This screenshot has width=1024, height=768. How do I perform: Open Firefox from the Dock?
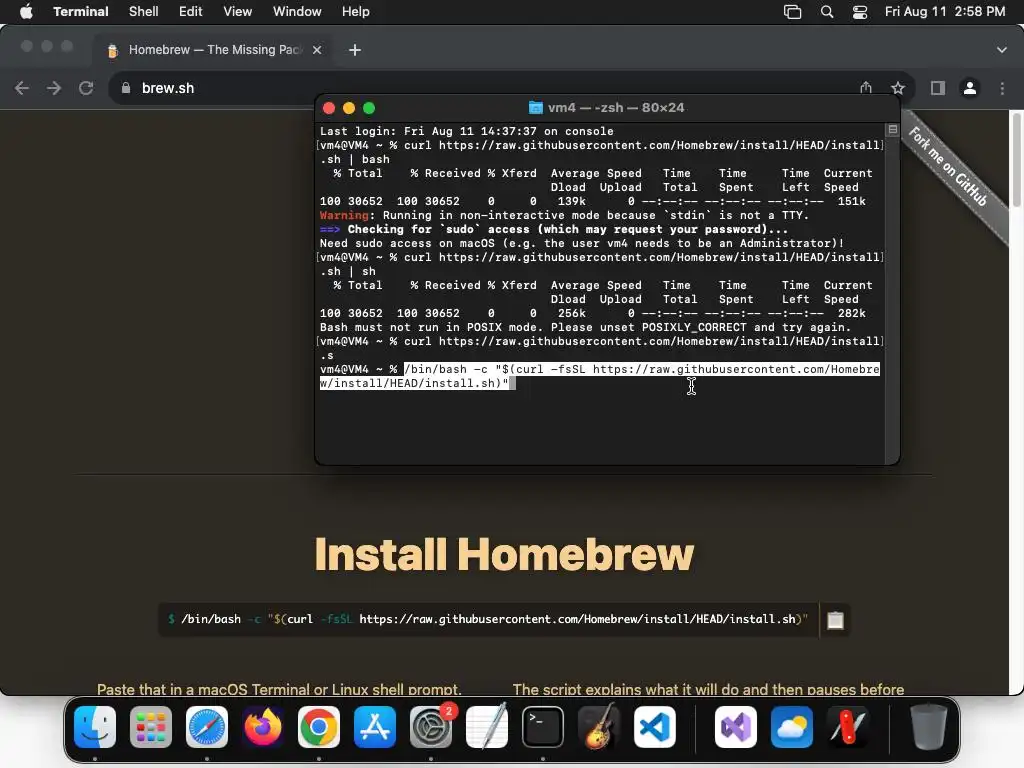click(263, 727)
